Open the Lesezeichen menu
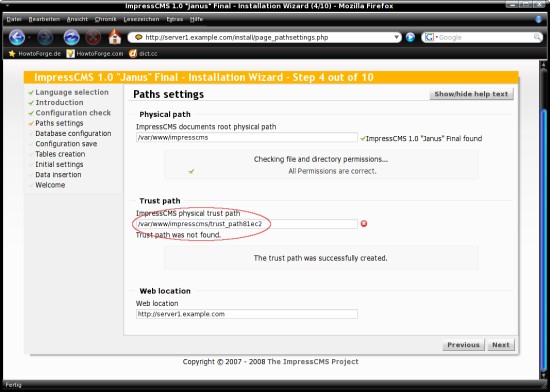This screenshot has width=550, height=392. [x=141, y=19]
